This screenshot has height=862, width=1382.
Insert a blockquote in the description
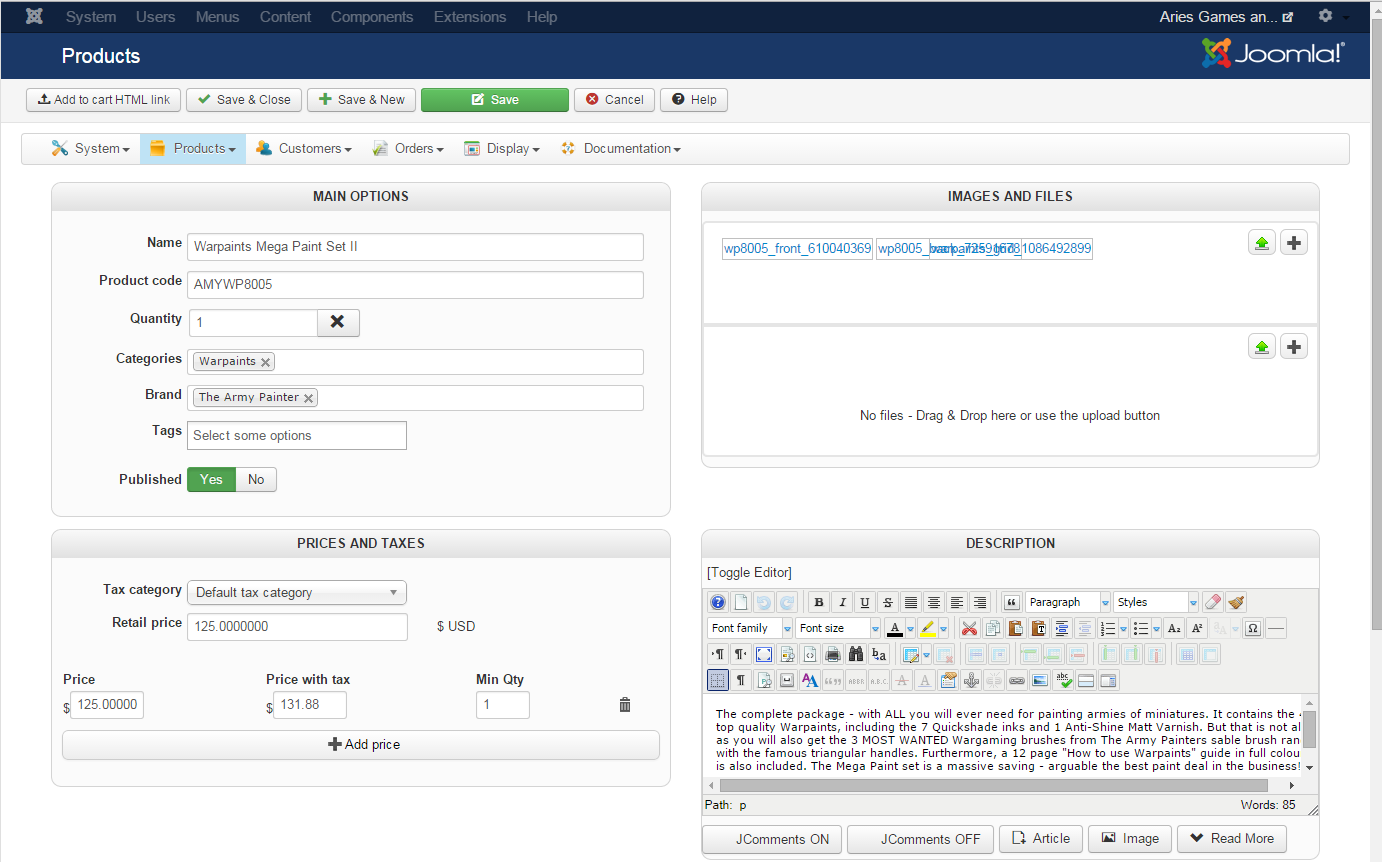(x=1012, y=602)
